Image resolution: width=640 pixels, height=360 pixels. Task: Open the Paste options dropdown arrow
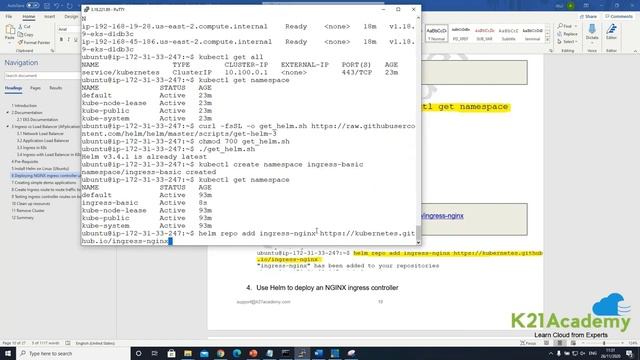click(x=10, y=42)
